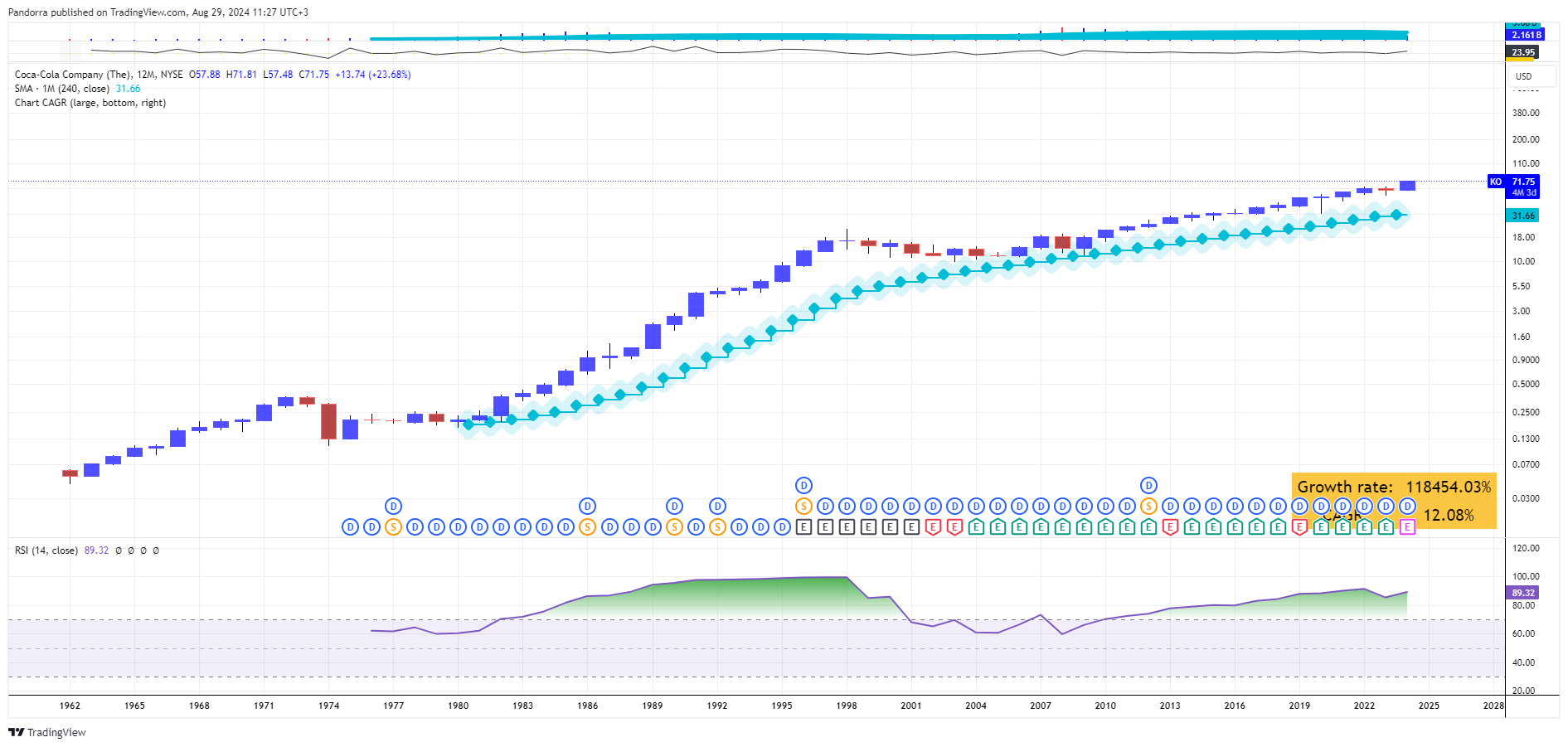Viewport: 1568px width, 747px height.
Task: Open the first green earnings E marker at 2004
Action: (x=976, y=526)
